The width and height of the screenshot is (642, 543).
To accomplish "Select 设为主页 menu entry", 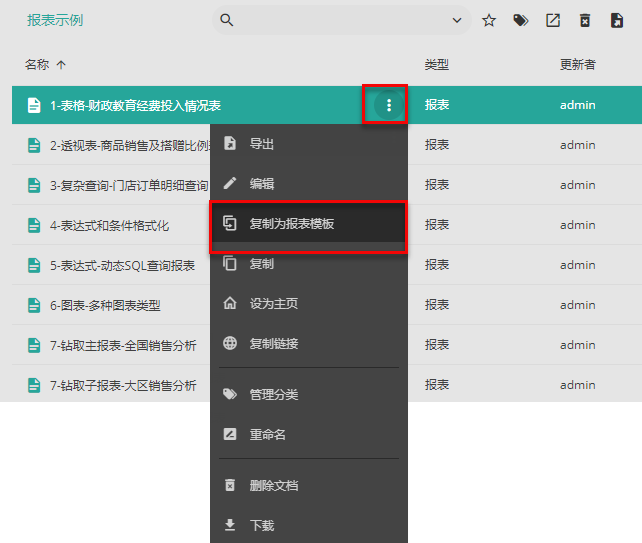I will 309,303.
